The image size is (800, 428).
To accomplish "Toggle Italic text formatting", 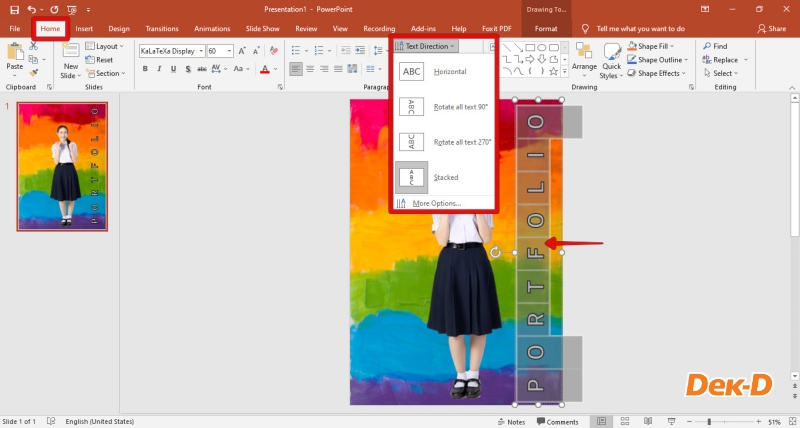I will [x=159, y=69].
